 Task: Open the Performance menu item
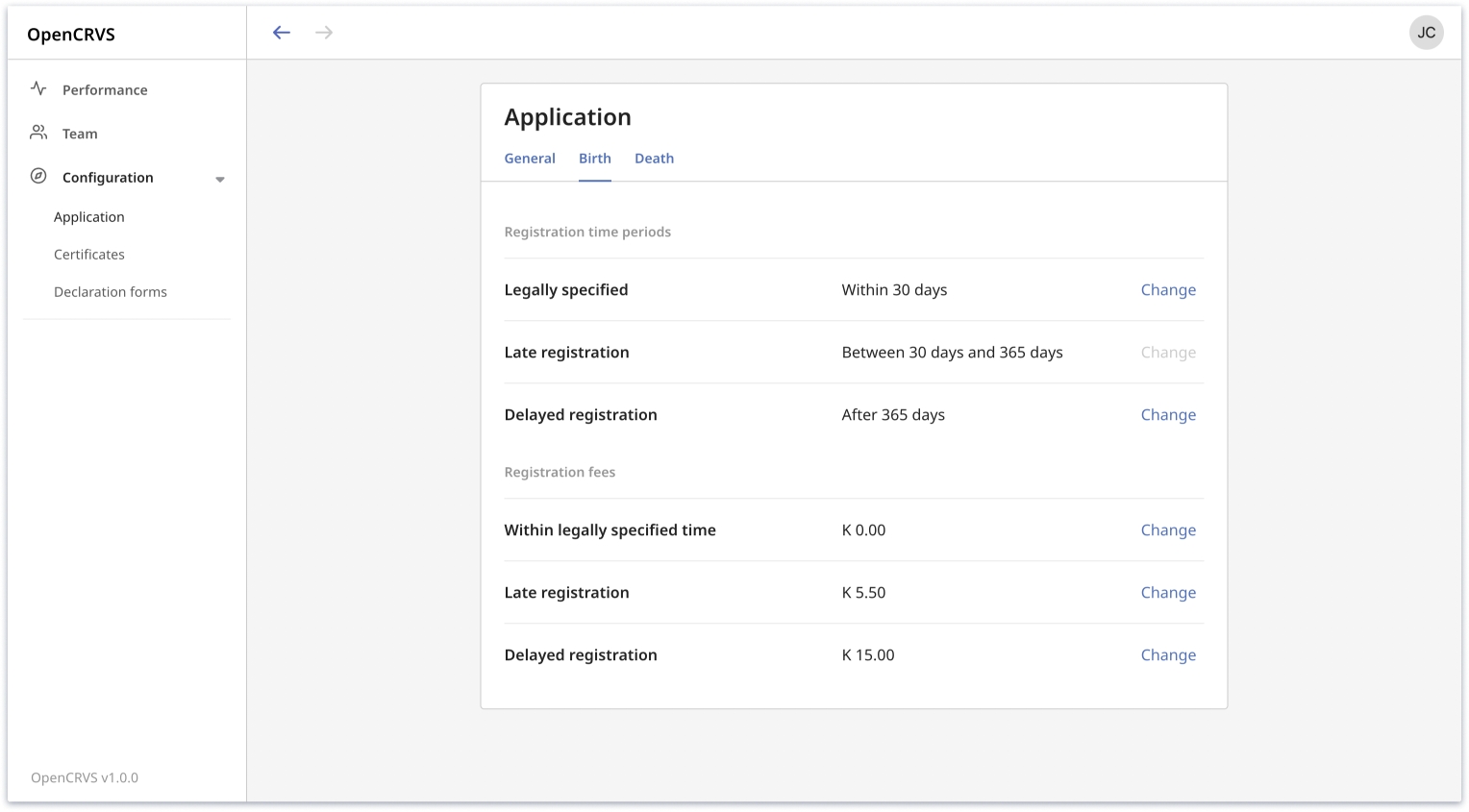(105, 90)
